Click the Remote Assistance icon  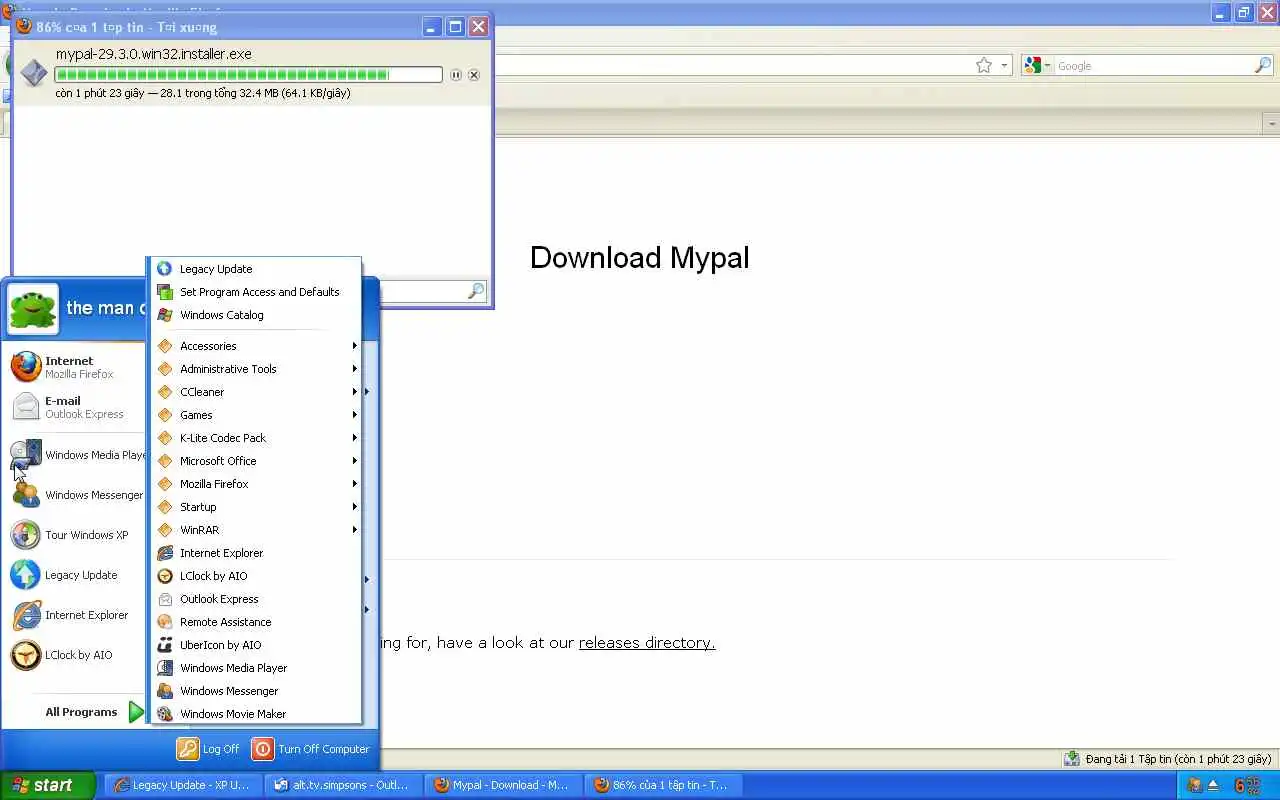(165, 622)
